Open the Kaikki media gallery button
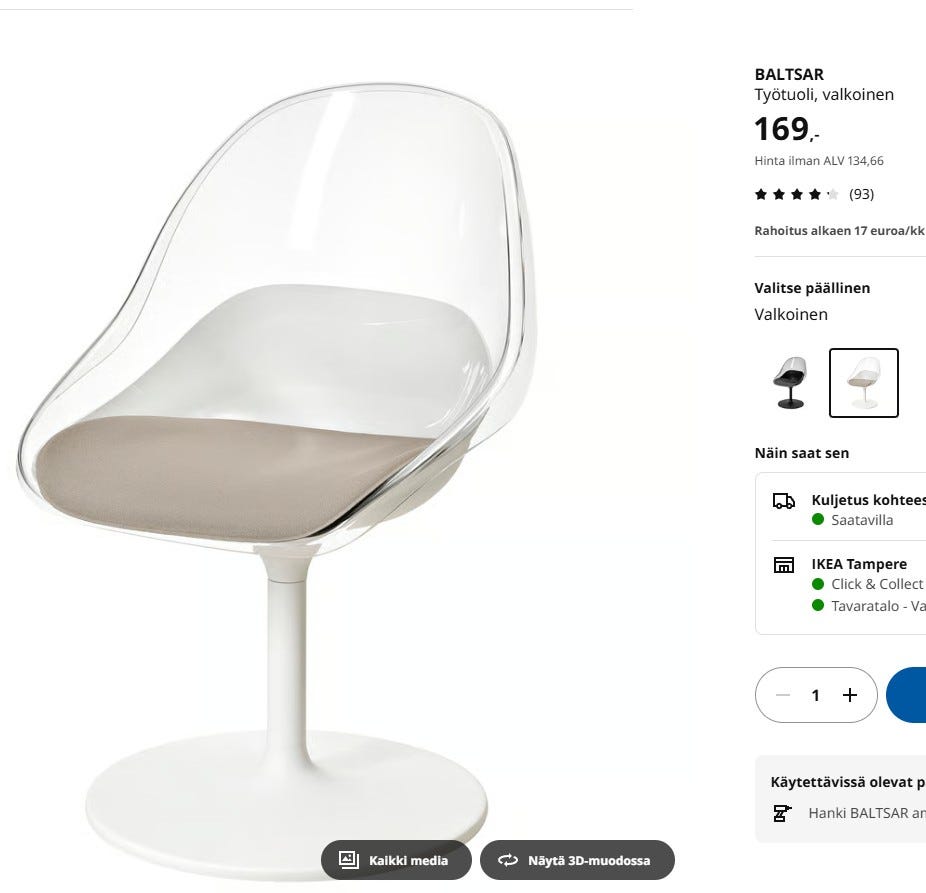 [x=396, y=860]
